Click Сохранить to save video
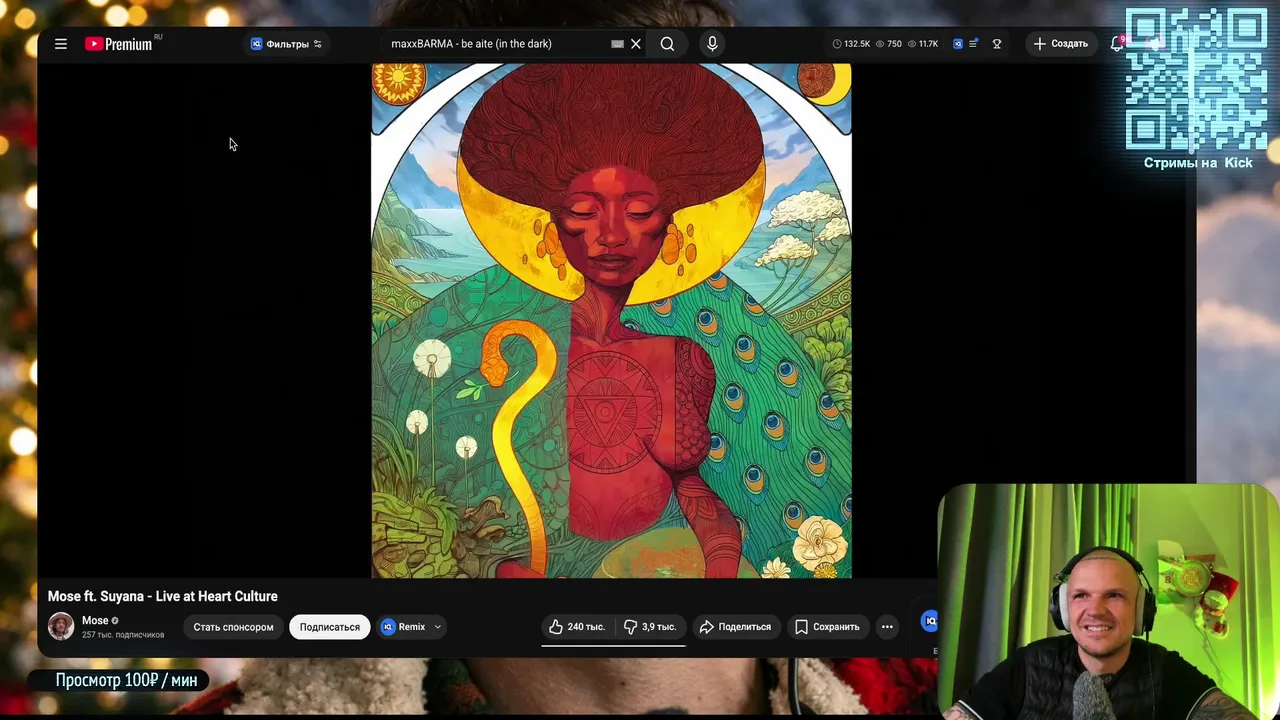 [827, 627]
